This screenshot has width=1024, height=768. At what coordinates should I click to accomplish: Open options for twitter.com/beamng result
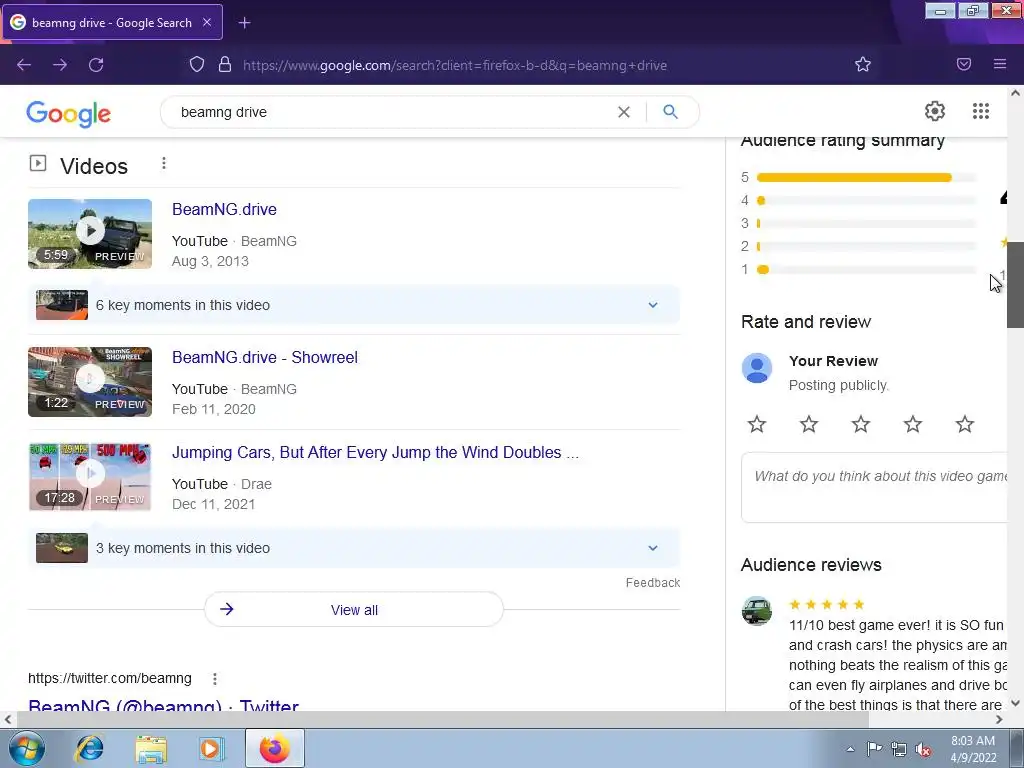pos(215,679)
